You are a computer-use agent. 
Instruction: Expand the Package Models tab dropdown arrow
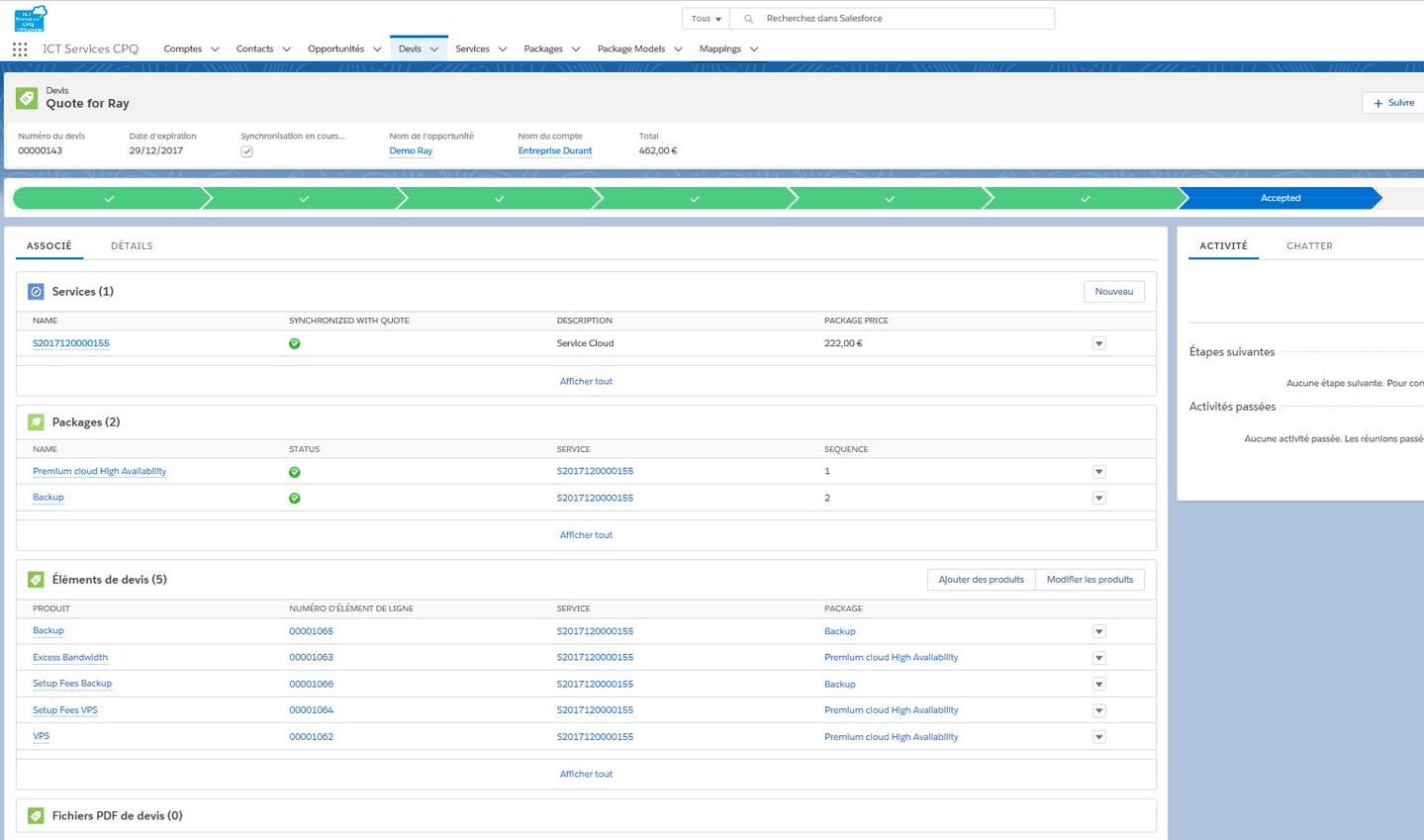(x=678, y=49)
